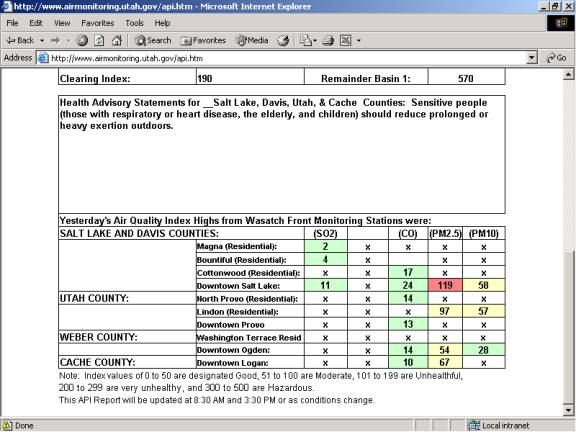Open the Tools menu

tap(134, 23)
